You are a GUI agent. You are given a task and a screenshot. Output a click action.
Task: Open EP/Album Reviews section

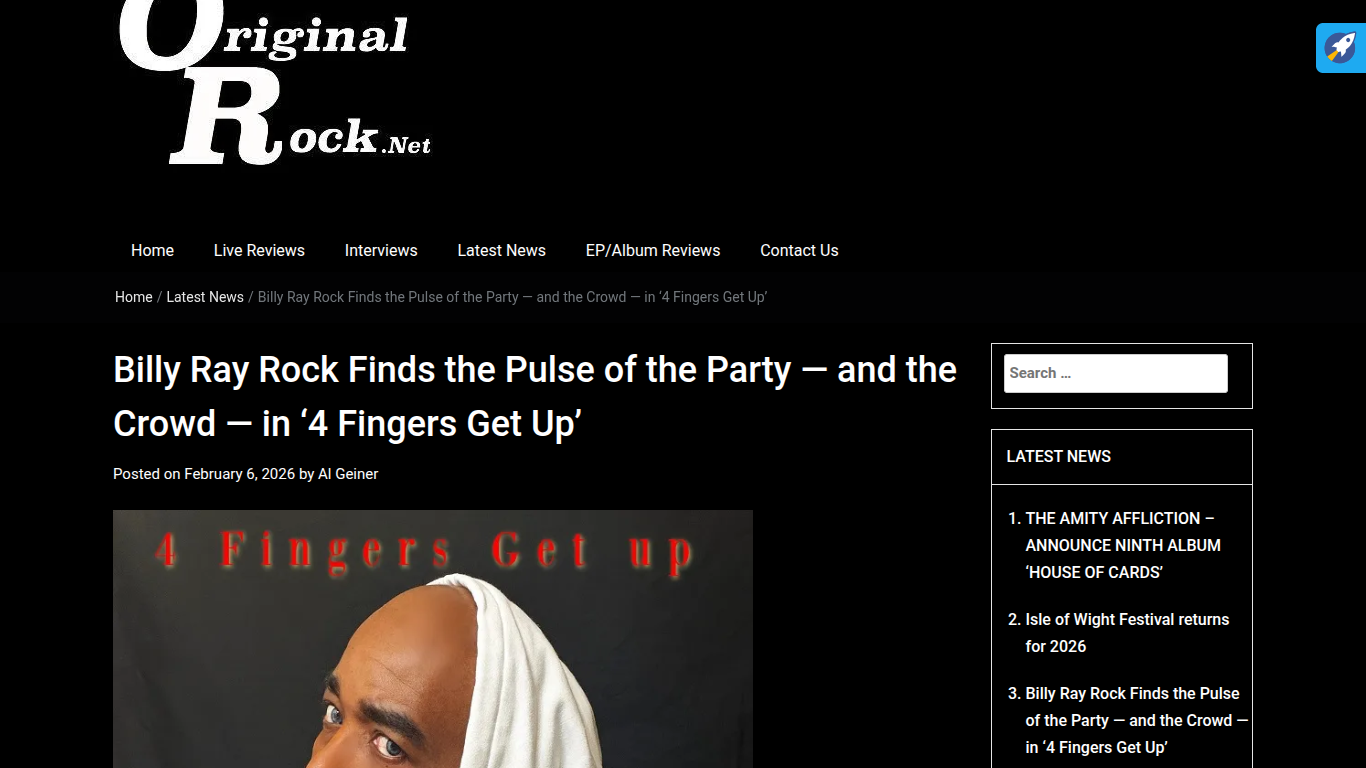[653, 250]
